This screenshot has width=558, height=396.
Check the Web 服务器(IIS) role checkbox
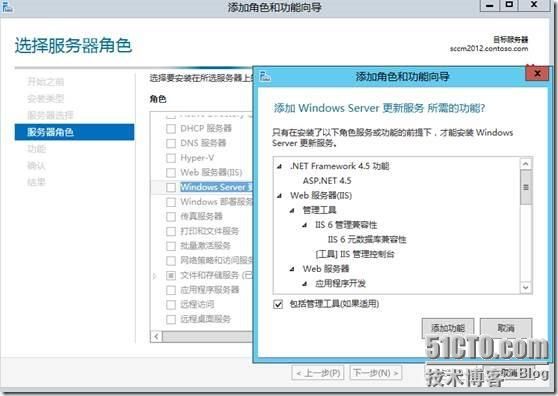(x=171, y=173)
